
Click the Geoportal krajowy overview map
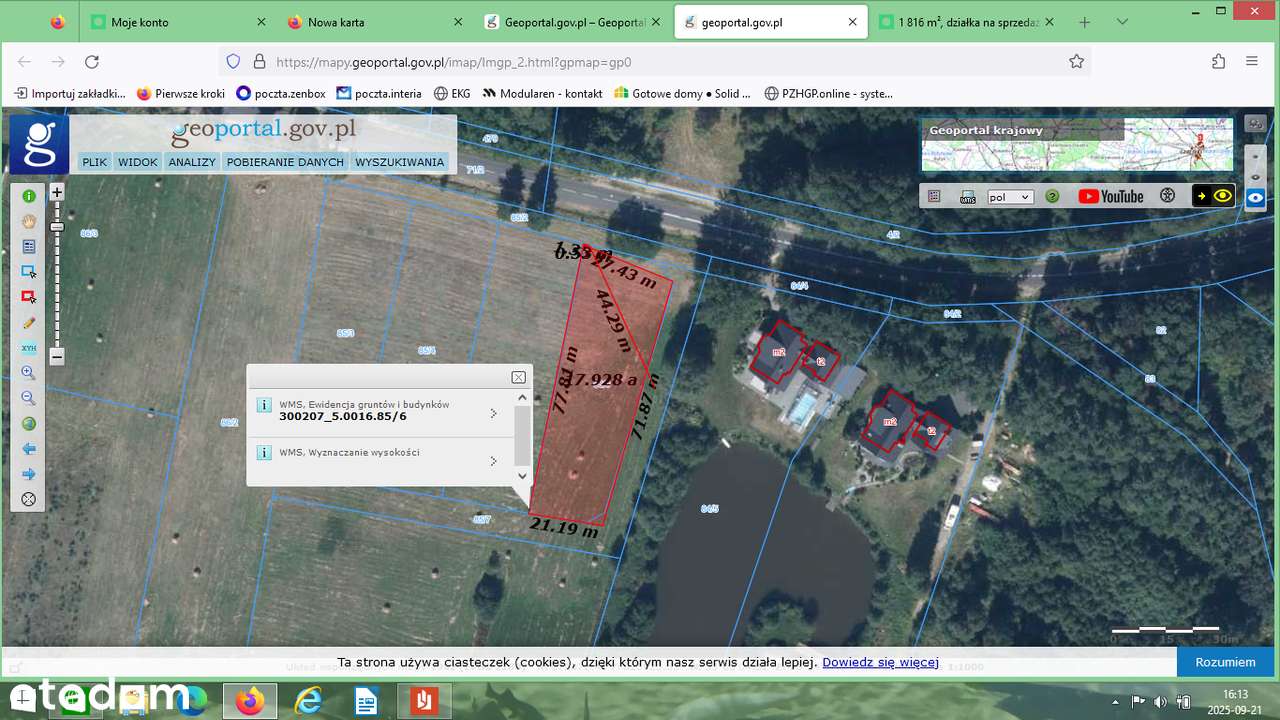pyautogui.click(x=1077, y=145)
